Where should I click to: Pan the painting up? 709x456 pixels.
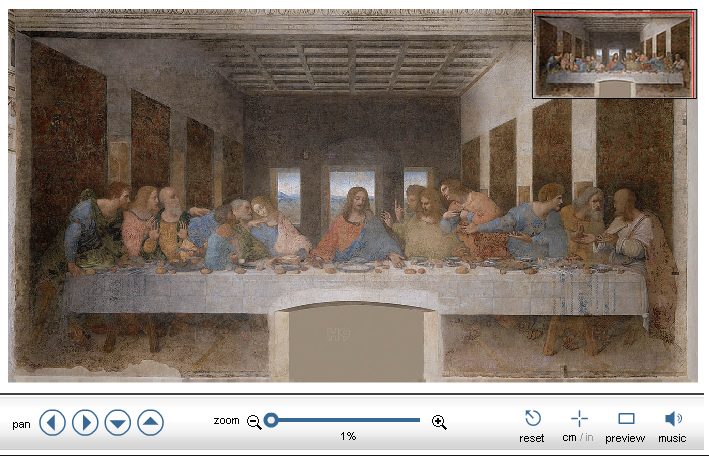click(150, 423)
